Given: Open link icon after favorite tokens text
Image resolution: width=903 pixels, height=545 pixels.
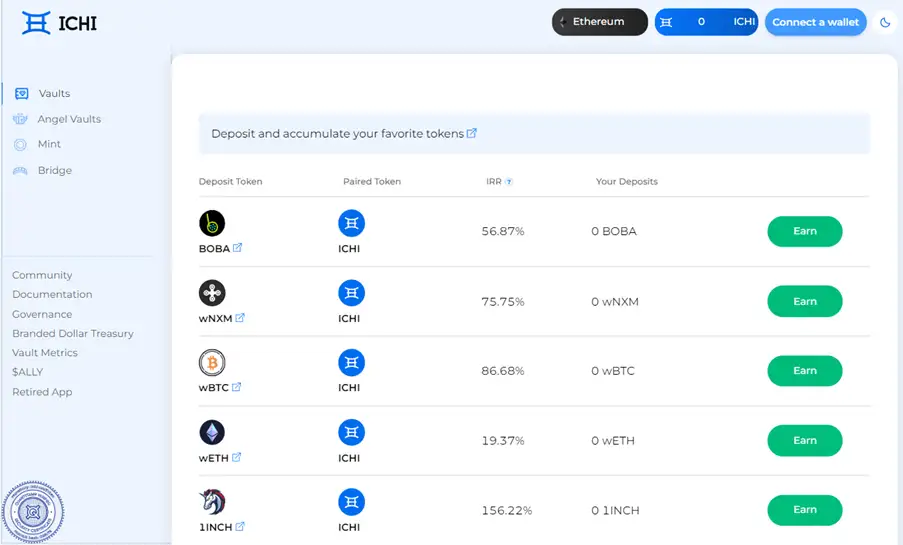Looking at the screenshot, I should click(472, 133).
